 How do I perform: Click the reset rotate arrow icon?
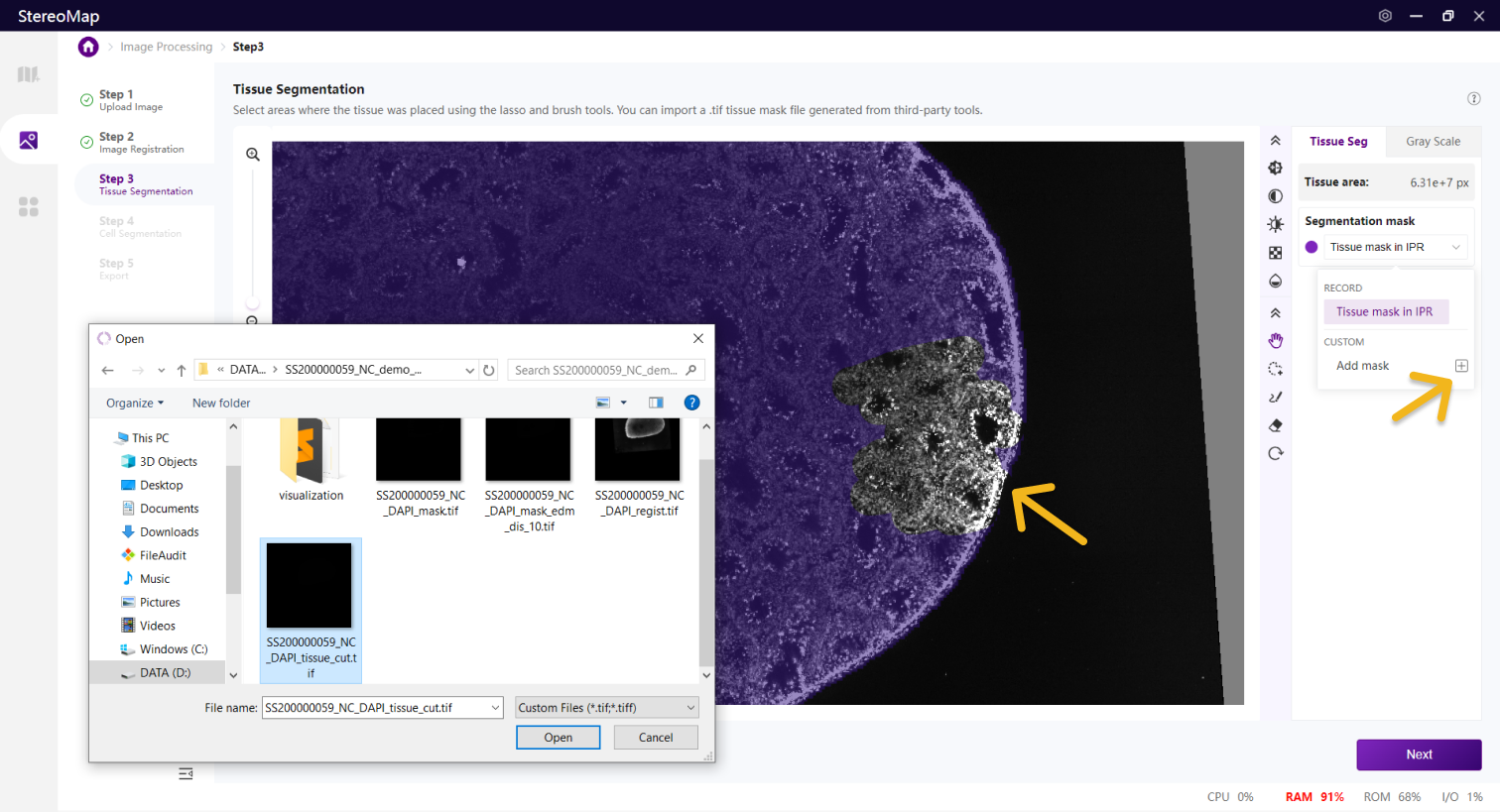pyautogui.click(x=1276, y=454)
